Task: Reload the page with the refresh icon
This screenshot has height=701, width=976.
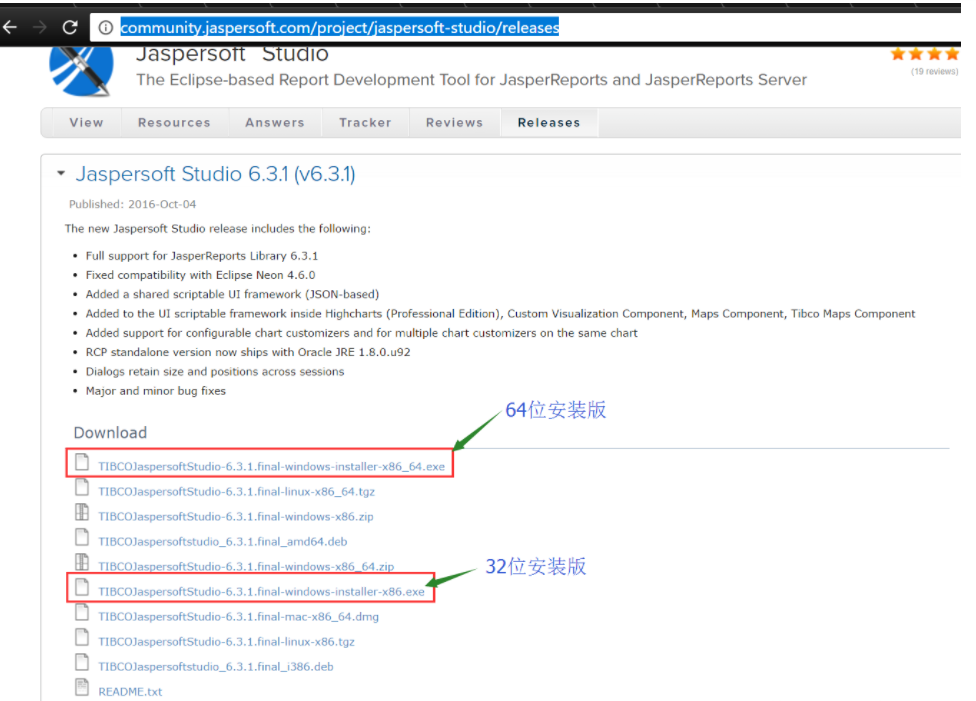Action: [x=70, y=27]
